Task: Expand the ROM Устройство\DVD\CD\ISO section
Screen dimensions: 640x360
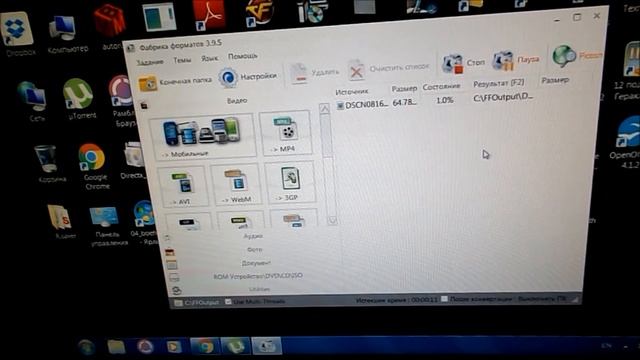Action: pos(257,276)
